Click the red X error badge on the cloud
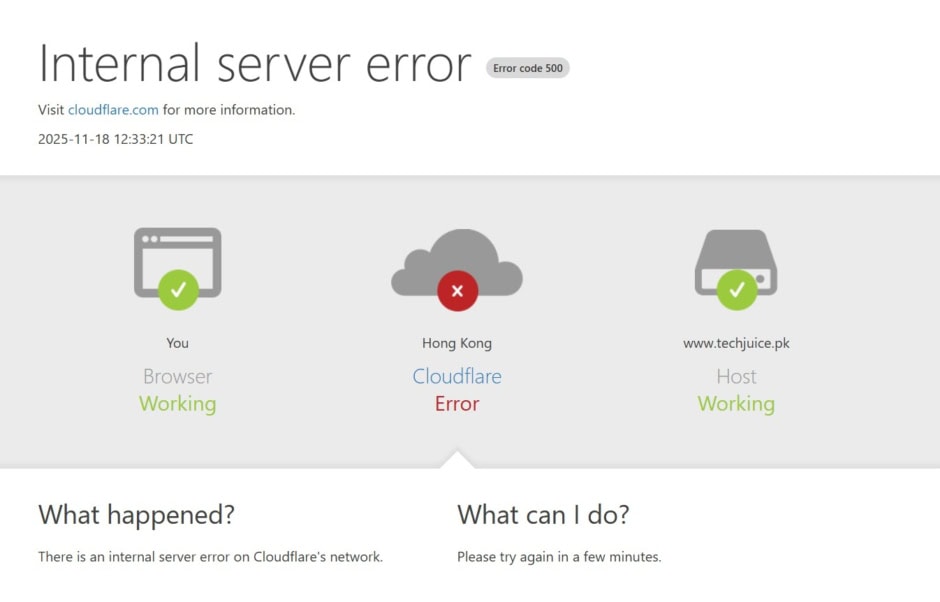 pyautogui.click(x=457, y=291)
